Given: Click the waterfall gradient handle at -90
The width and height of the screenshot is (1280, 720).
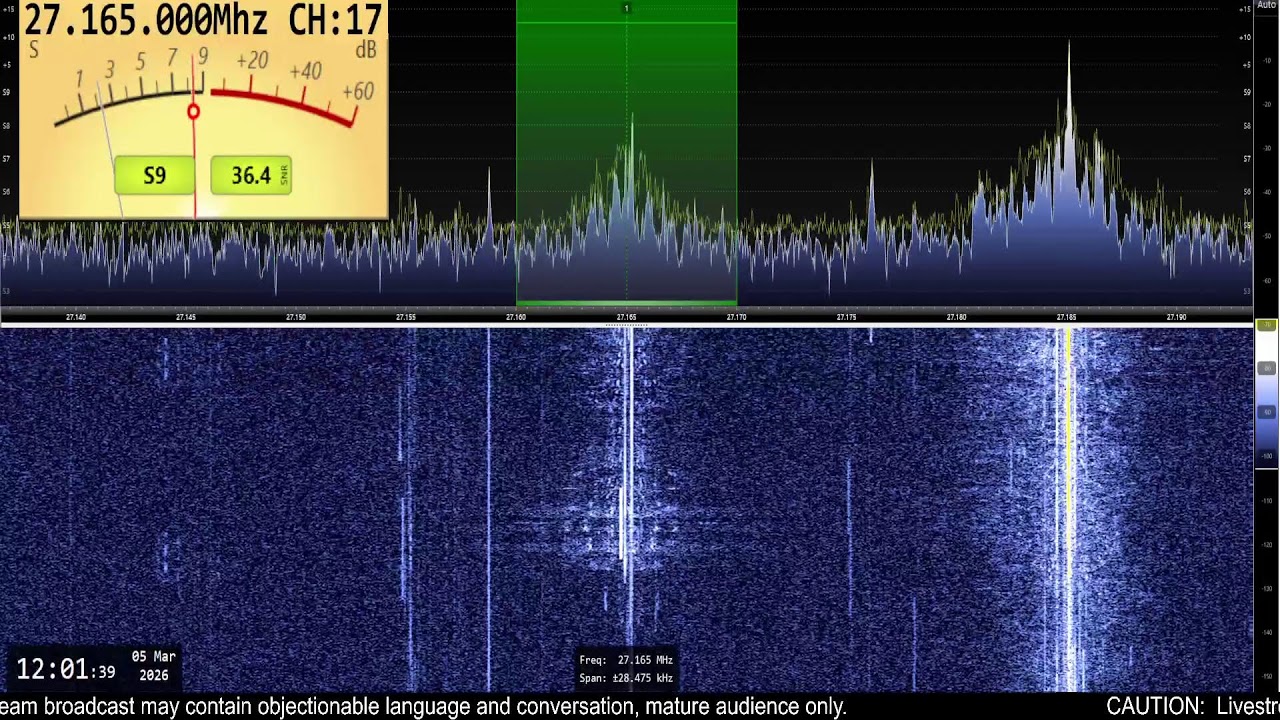Looking at the screenshot, I should pyautogui.click(x=1266, y=411).
